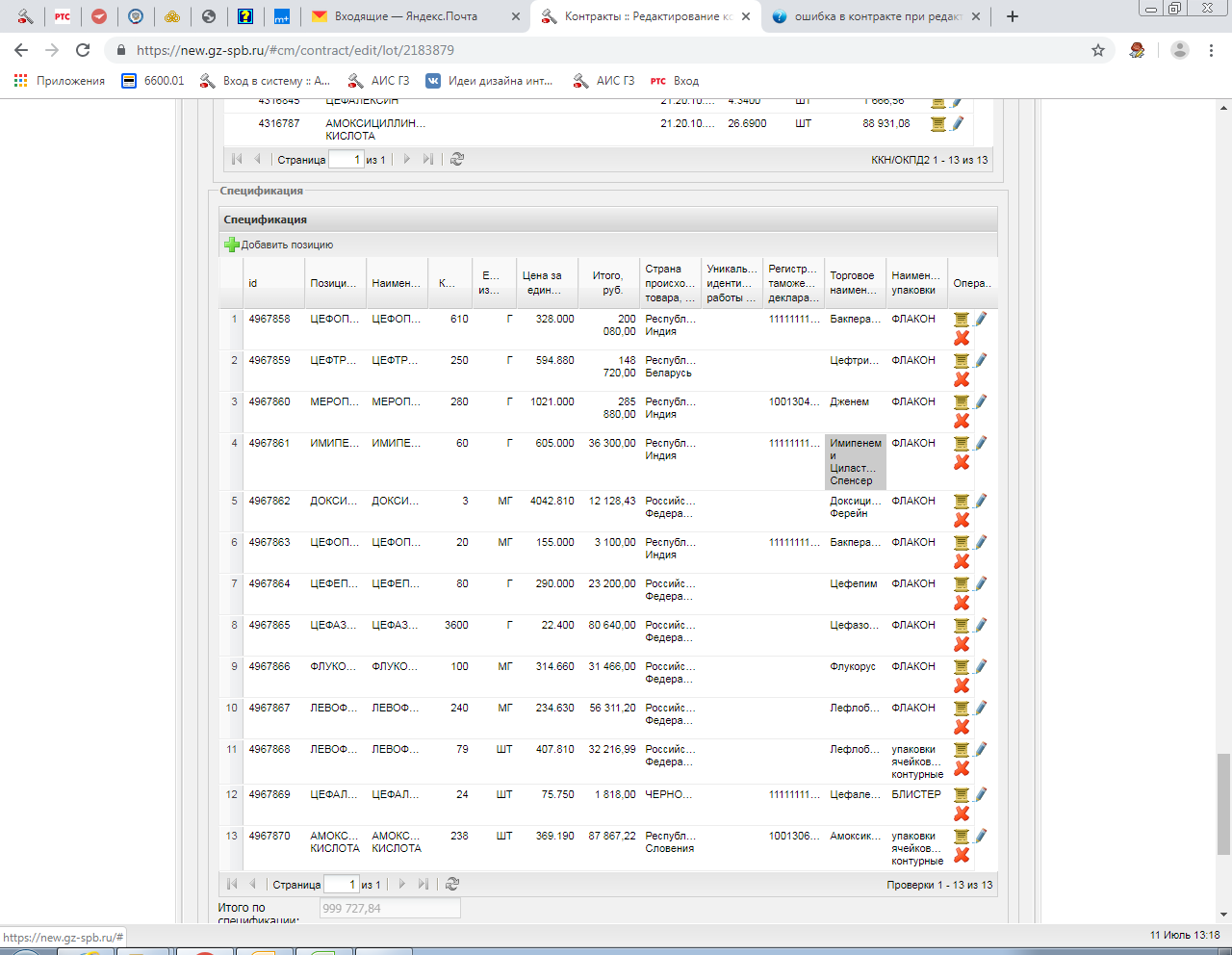Go to next page of ККН/ОКПД2 grid
Screen dimensions: 1232x955
point(407,159)
